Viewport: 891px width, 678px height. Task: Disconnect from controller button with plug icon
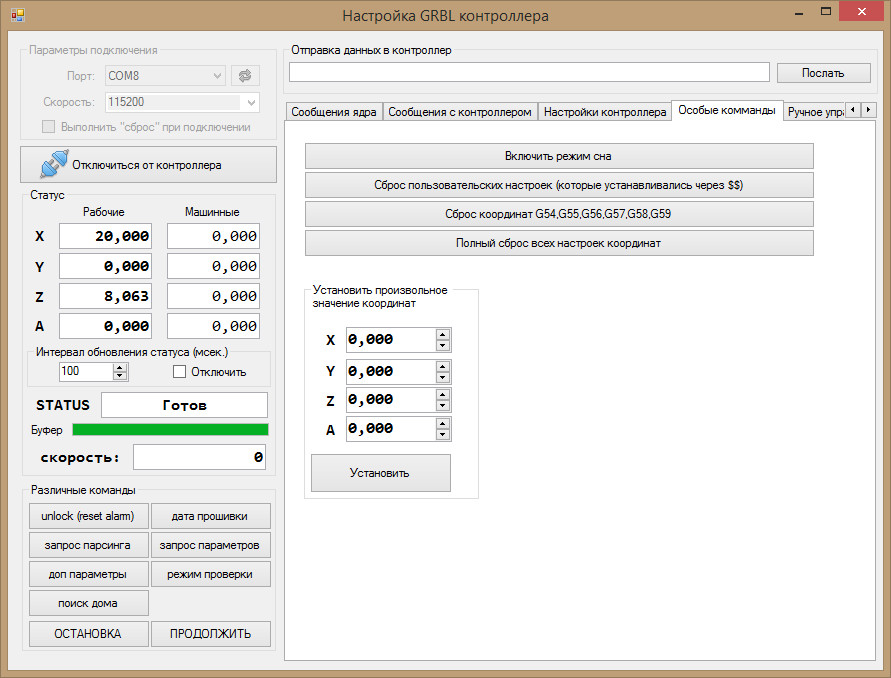tap(148, 165)
